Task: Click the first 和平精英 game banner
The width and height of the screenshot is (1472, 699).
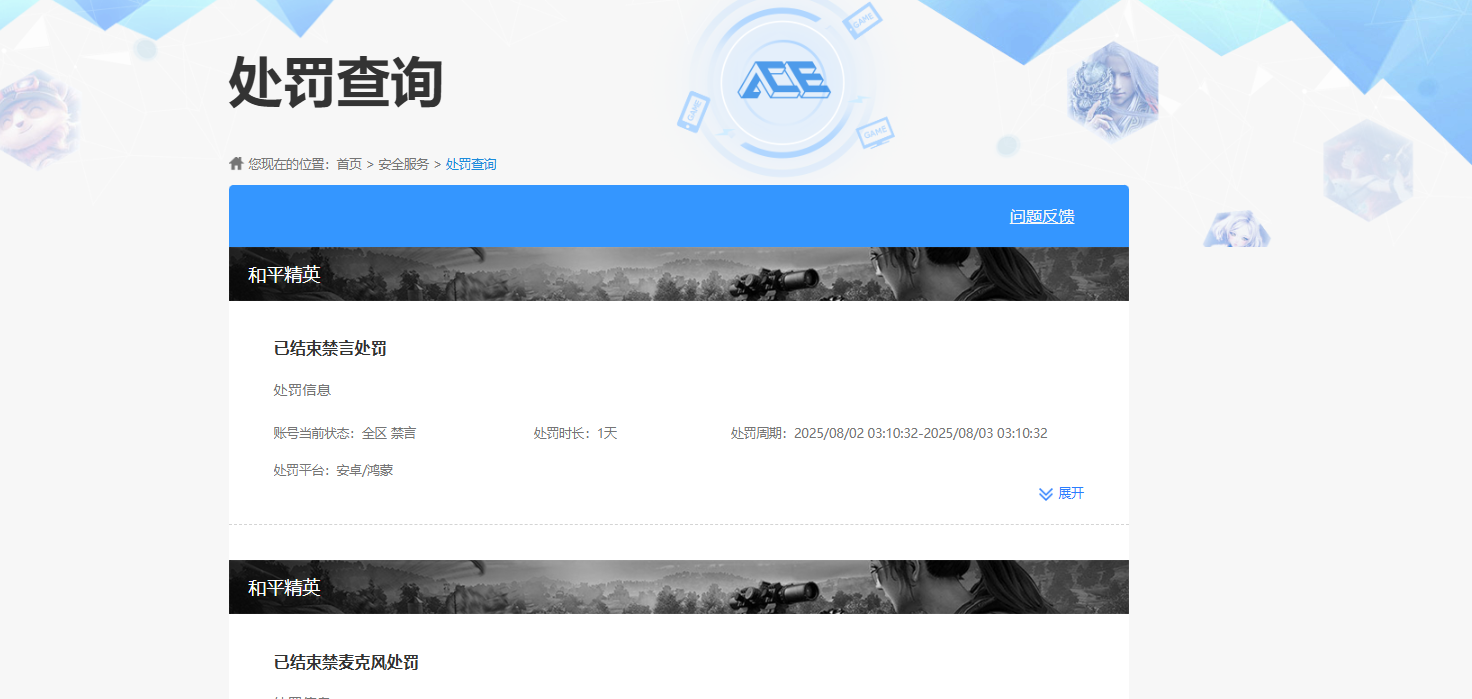Action: 678,274
